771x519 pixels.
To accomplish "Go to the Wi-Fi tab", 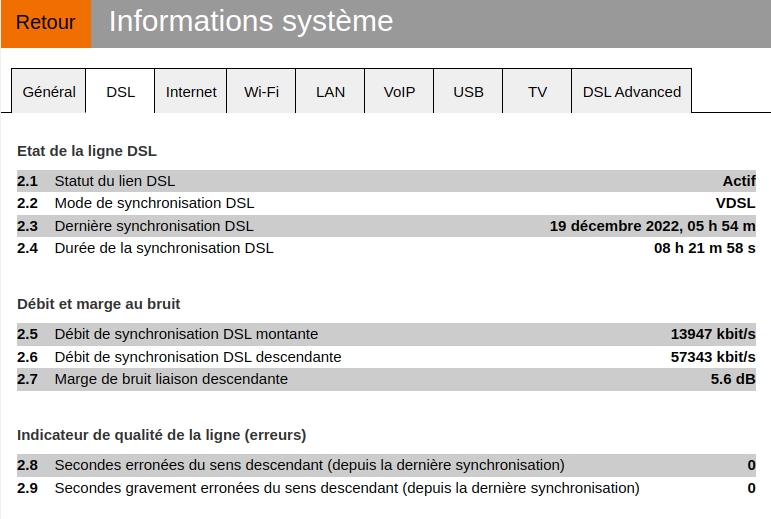I will point(261,92).
